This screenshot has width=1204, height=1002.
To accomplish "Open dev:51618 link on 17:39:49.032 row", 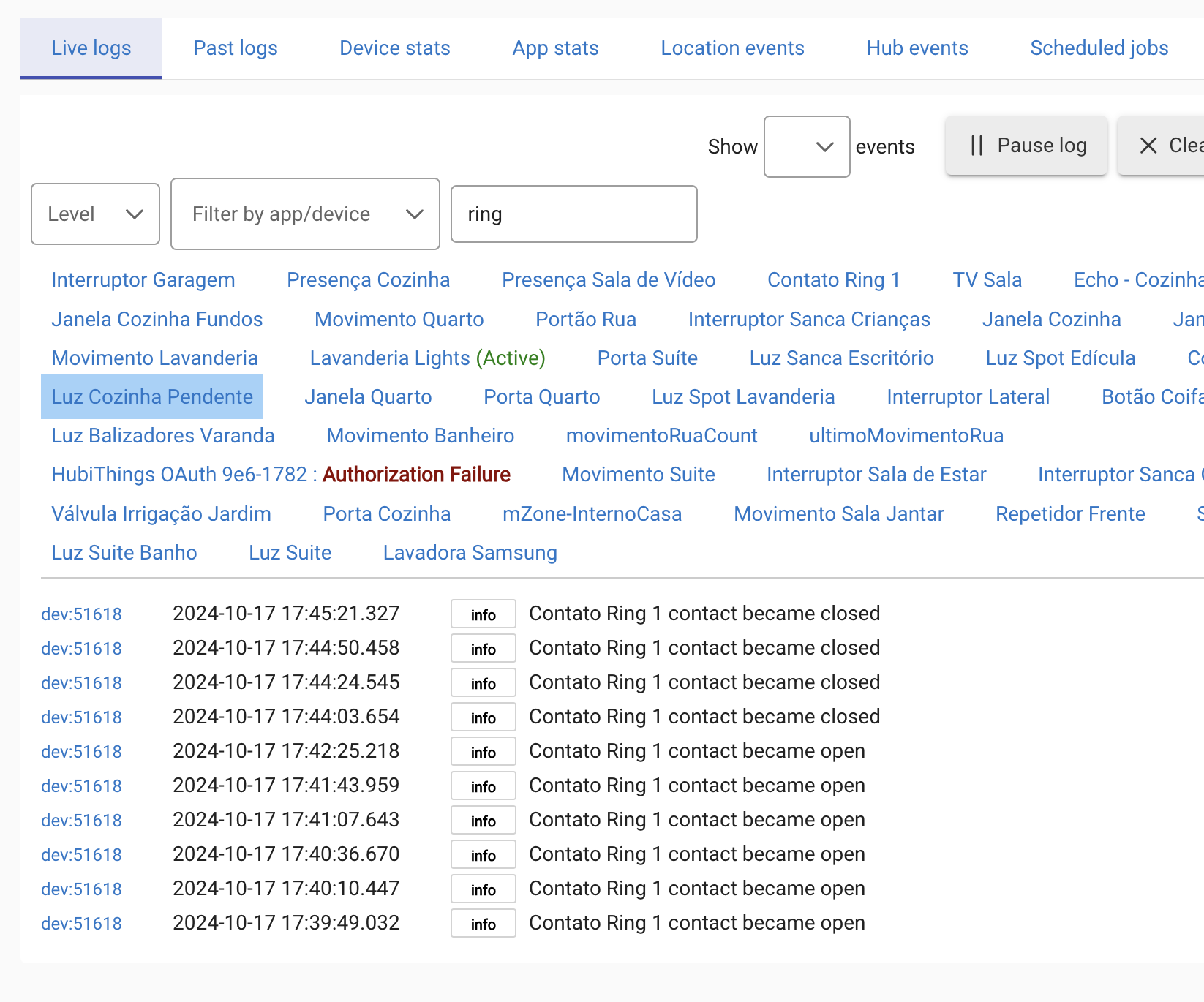I will click(81, 924).
